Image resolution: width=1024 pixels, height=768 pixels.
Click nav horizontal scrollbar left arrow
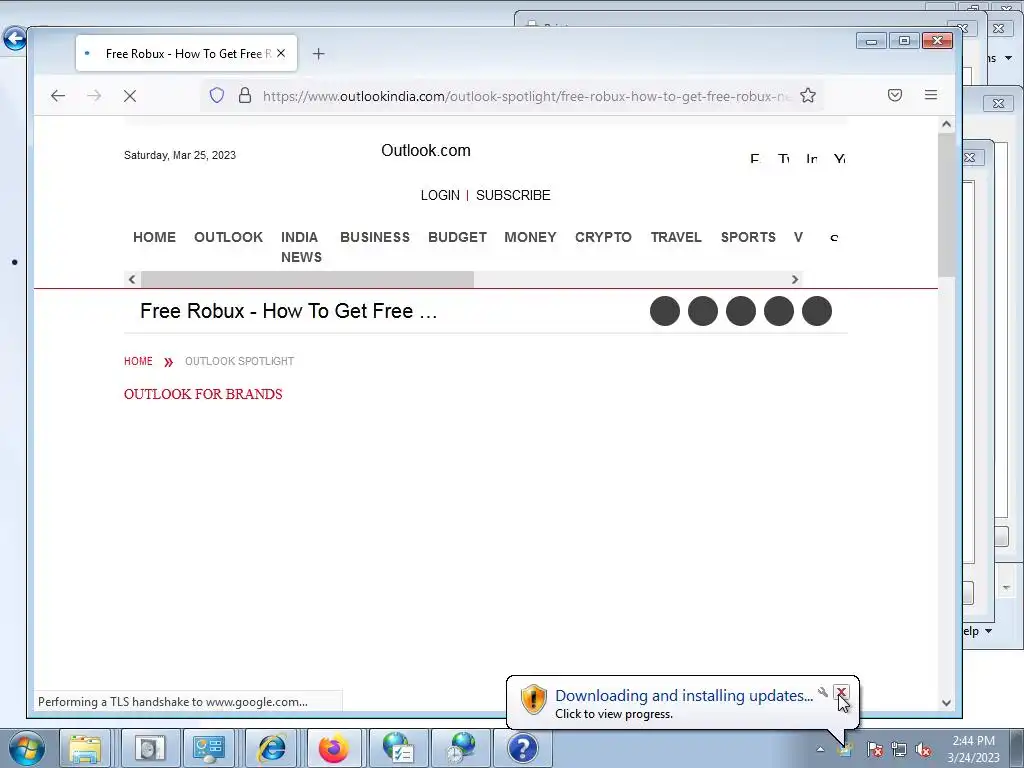pos(132,280)
